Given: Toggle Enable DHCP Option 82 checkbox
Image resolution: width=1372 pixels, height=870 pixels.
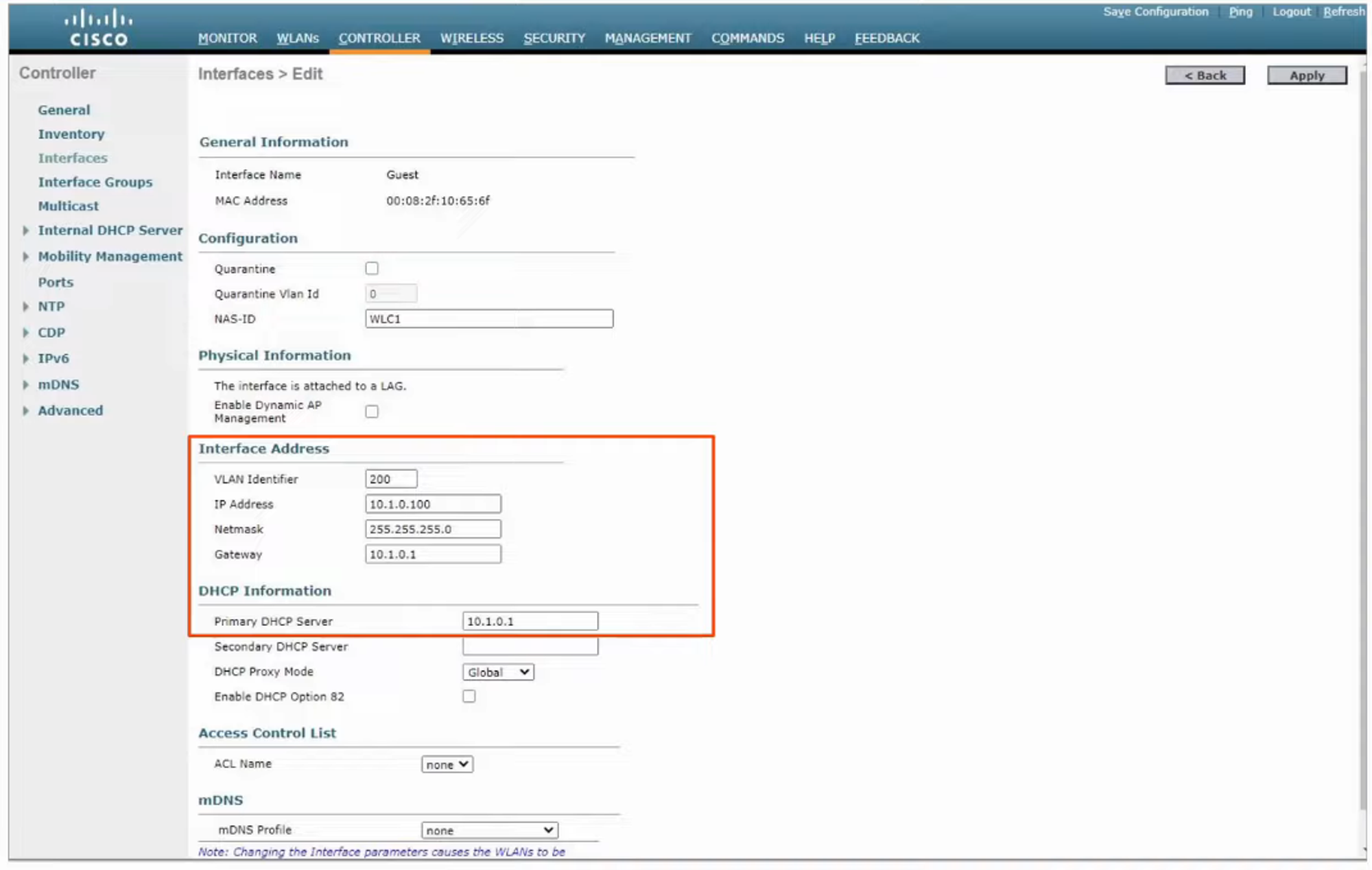Looking at the screenshot, I should pos(469,696).
